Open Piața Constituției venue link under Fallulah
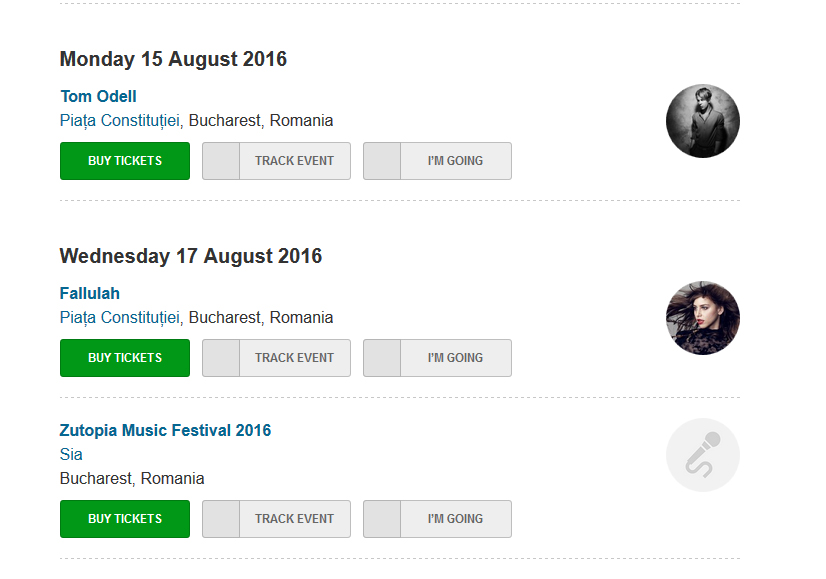Viewport: 826px width, 579px height. (x=120, y=318)
